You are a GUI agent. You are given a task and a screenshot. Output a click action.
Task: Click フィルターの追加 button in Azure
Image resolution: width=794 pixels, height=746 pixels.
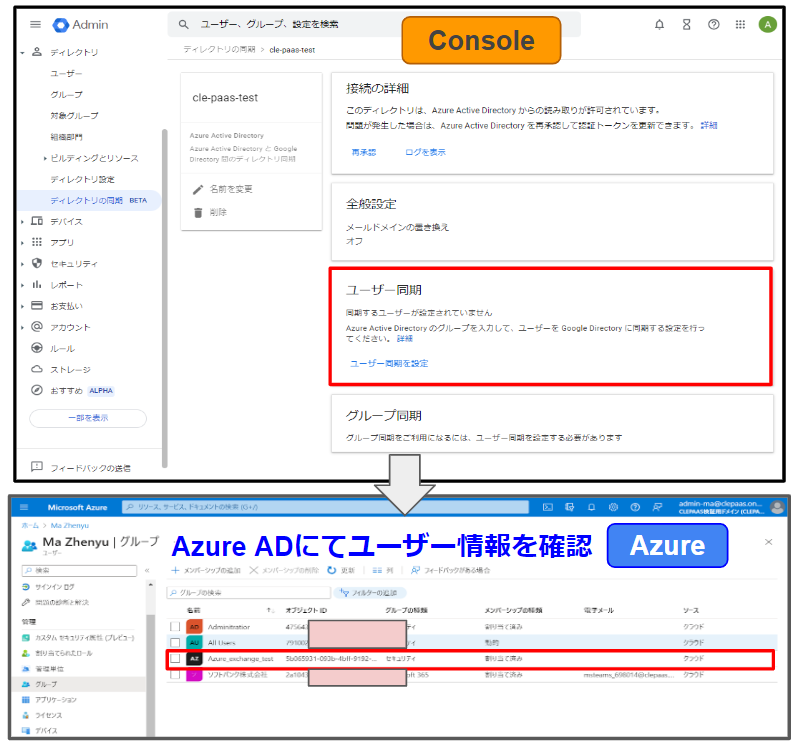point(370,593)
